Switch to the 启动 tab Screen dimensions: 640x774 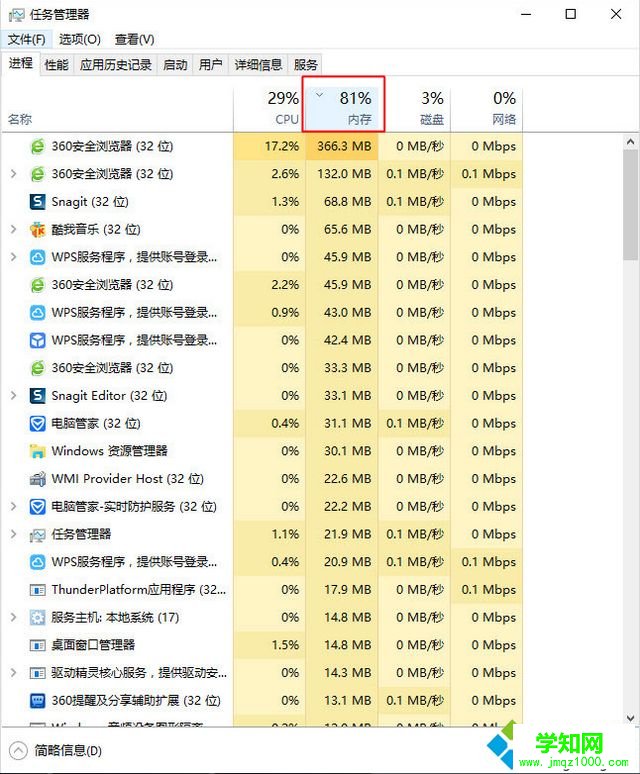[x=175, y=65]
